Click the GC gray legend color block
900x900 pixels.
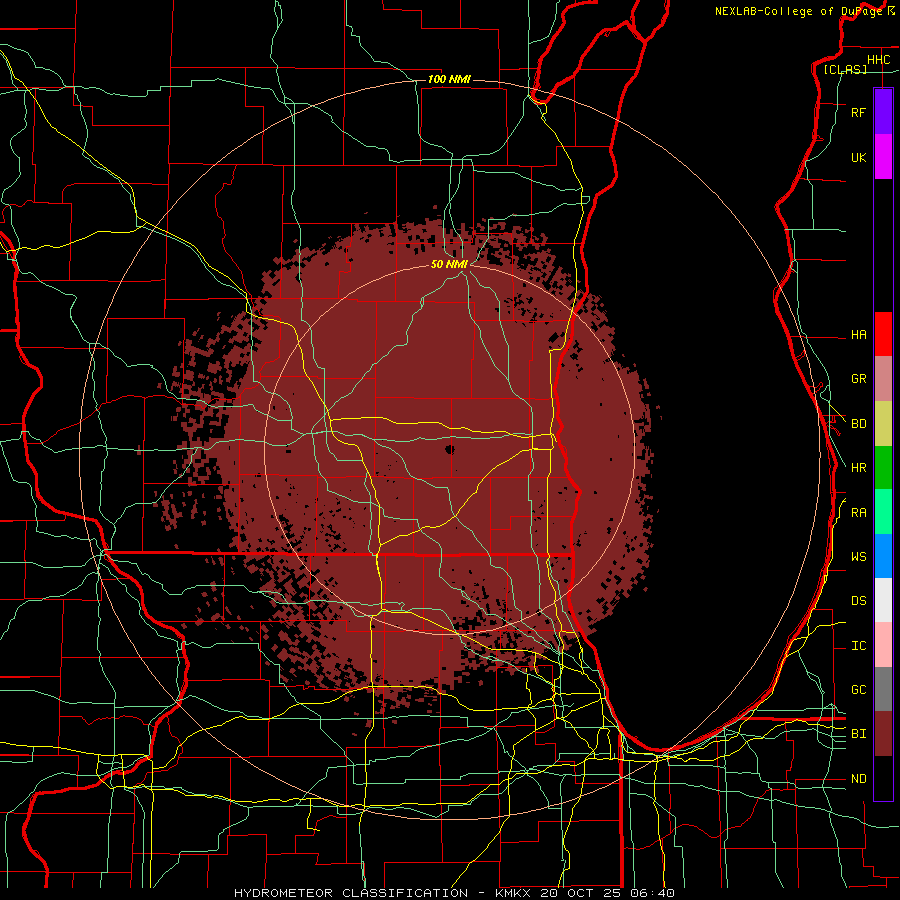(883, 689)
